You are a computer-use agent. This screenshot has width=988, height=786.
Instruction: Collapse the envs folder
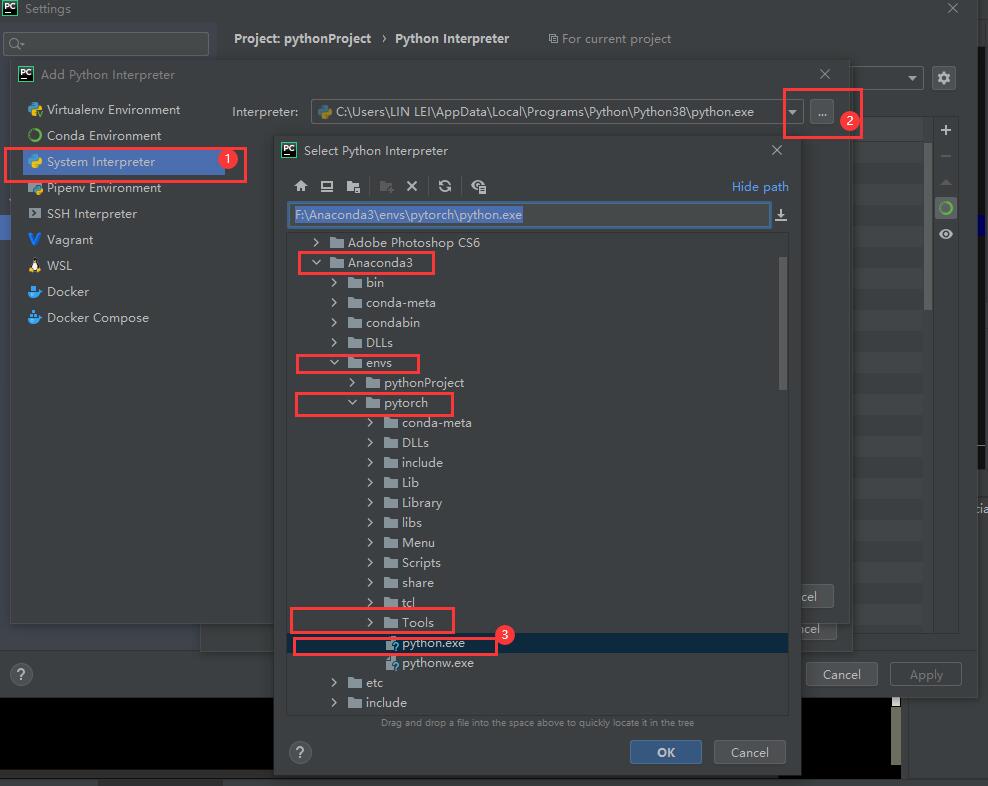tap(335, 362)
